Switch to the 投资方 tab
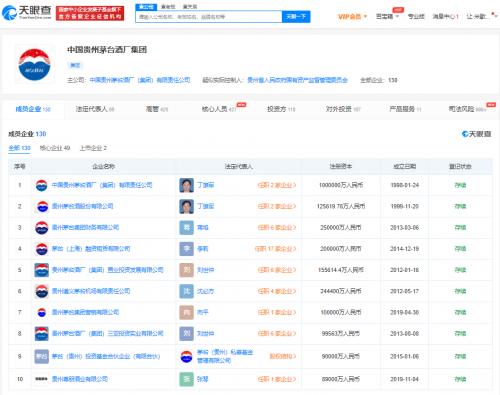 point(281,109)
